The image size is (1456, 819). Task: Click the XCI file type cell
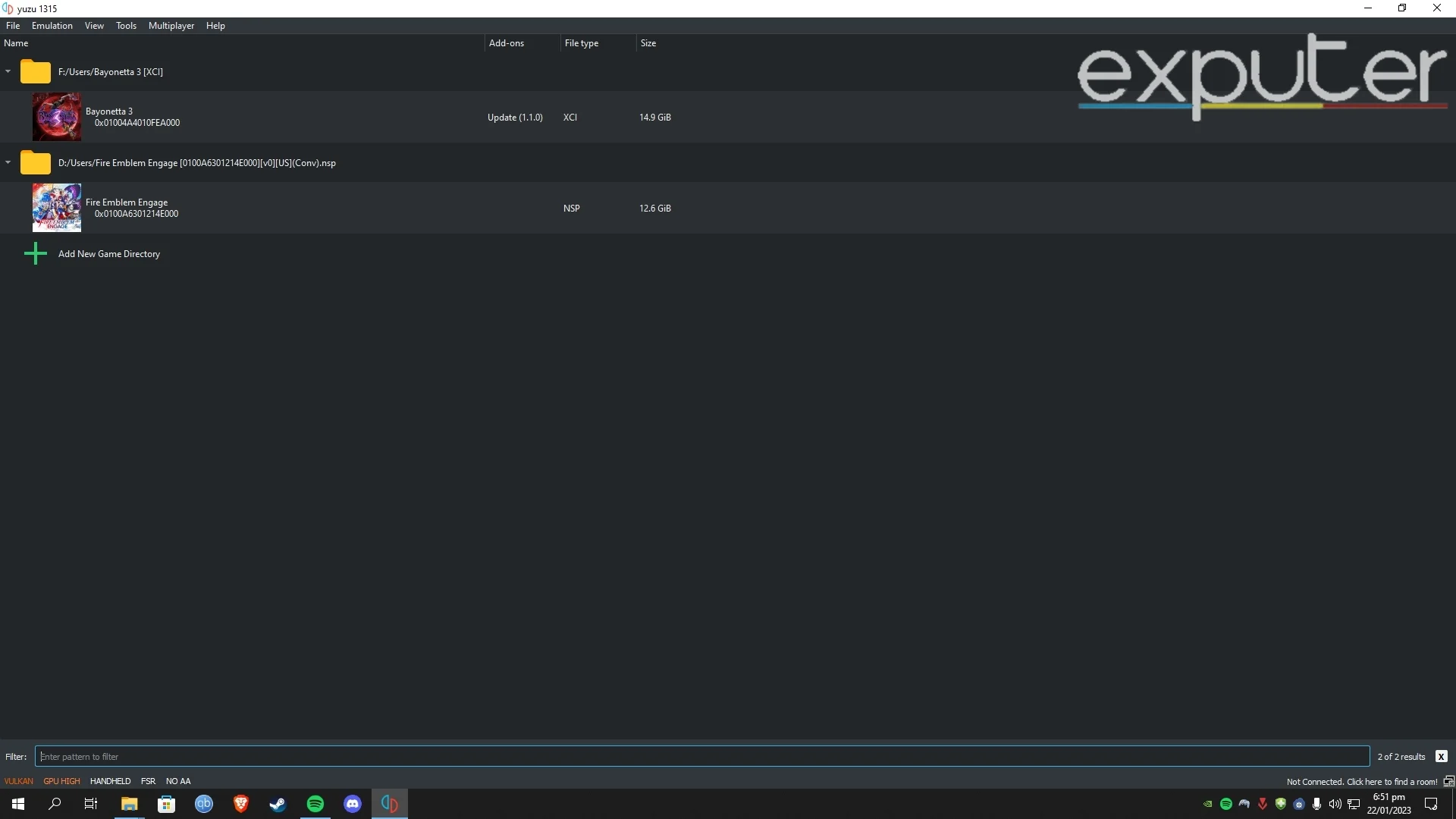[x=570, y=118]
